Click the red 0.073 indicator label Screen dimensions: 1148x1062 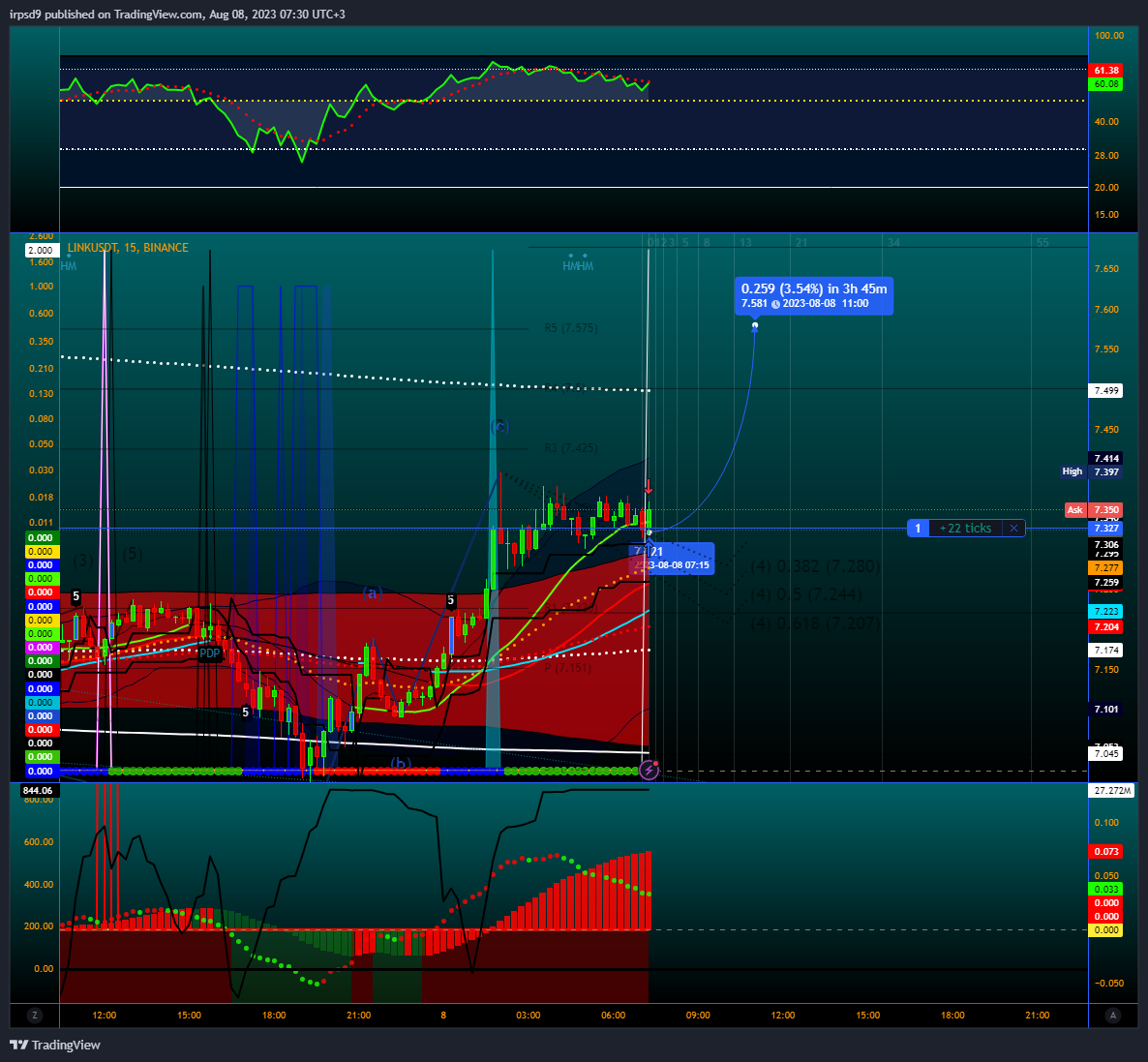pos(1105,851)
